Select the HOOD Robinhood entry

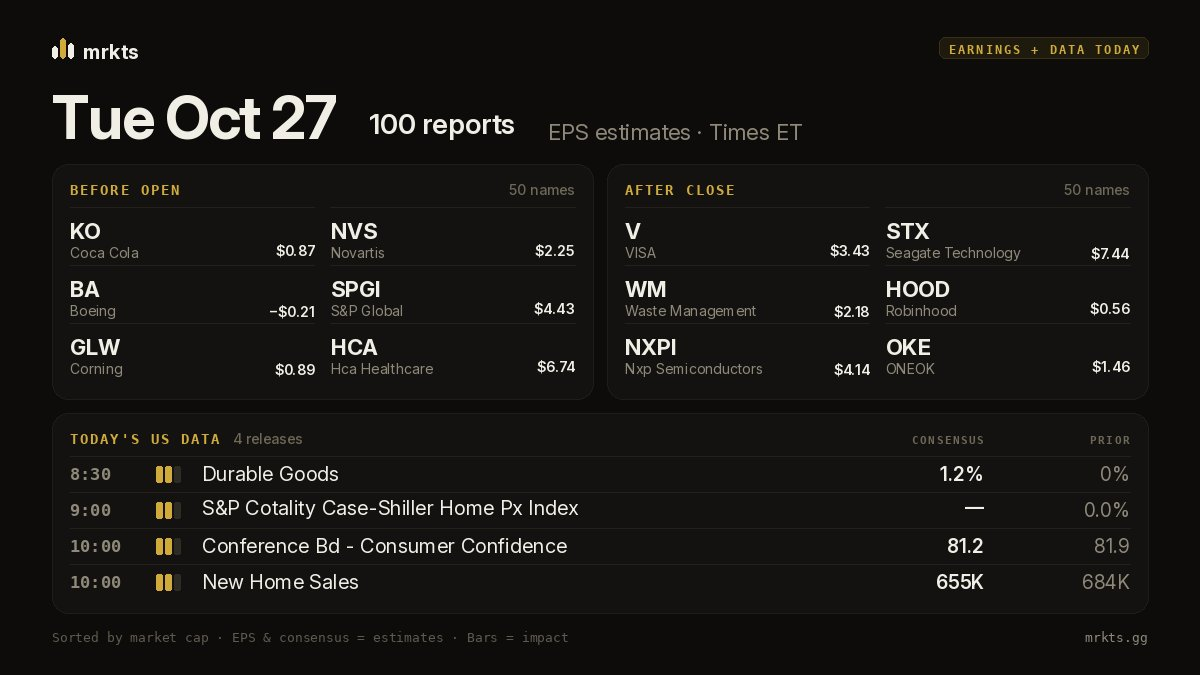(1008, 299)
